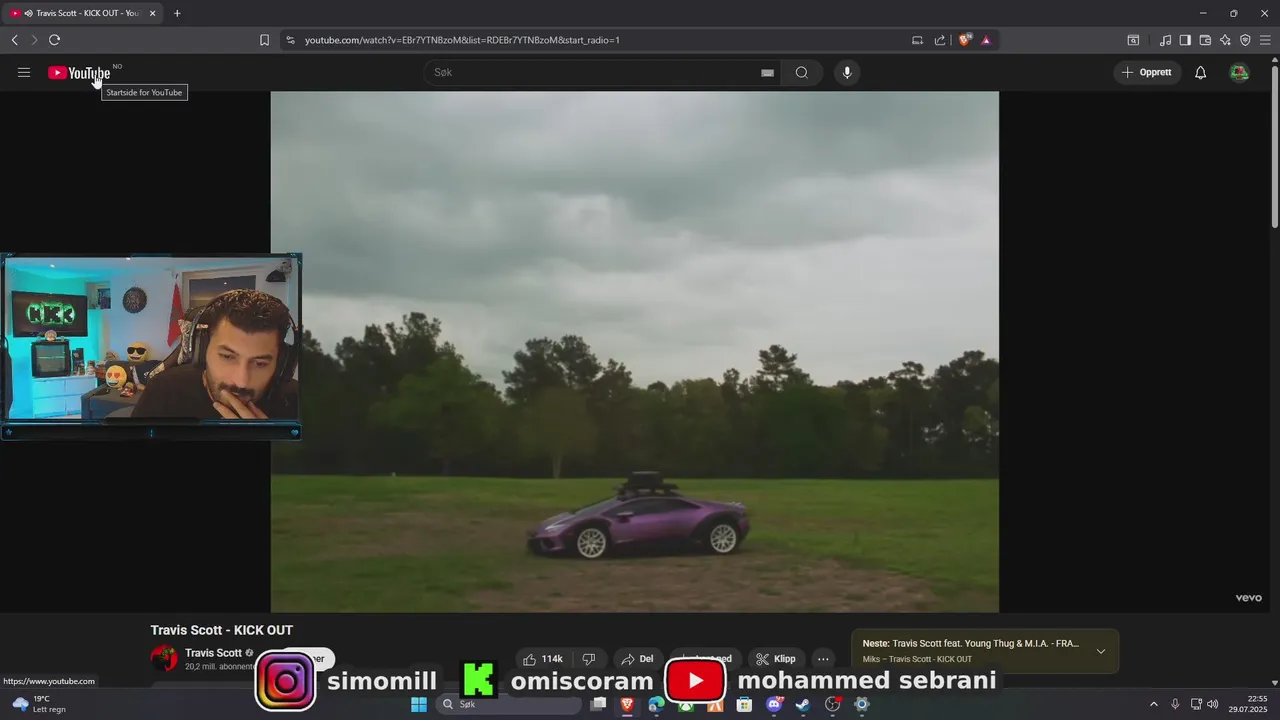Screen dimensions: 1280x720
Task: Open the volume speaker icon
Action: click(x=1213, y=704)
